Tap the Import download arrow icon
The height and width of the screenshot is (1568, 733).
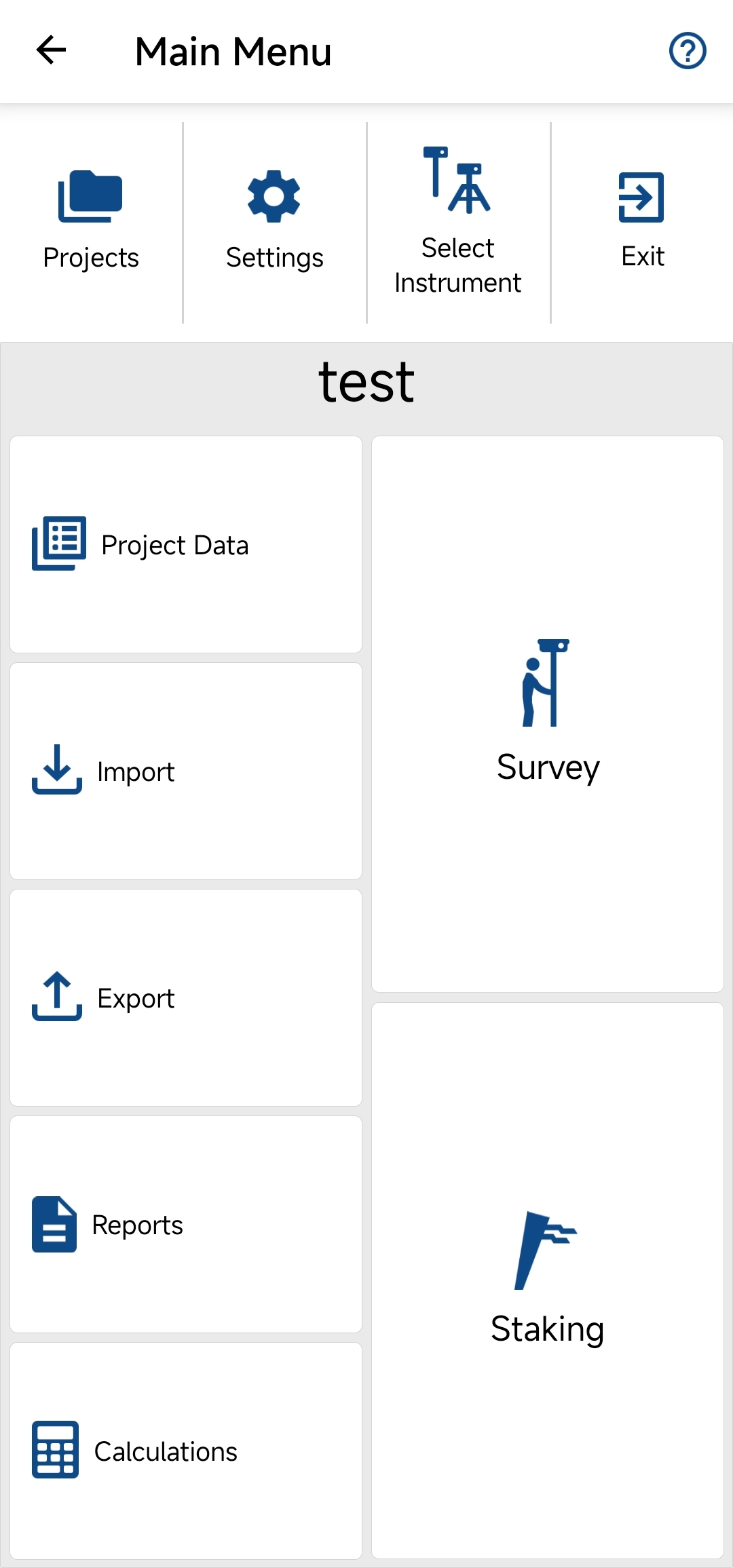57,769
